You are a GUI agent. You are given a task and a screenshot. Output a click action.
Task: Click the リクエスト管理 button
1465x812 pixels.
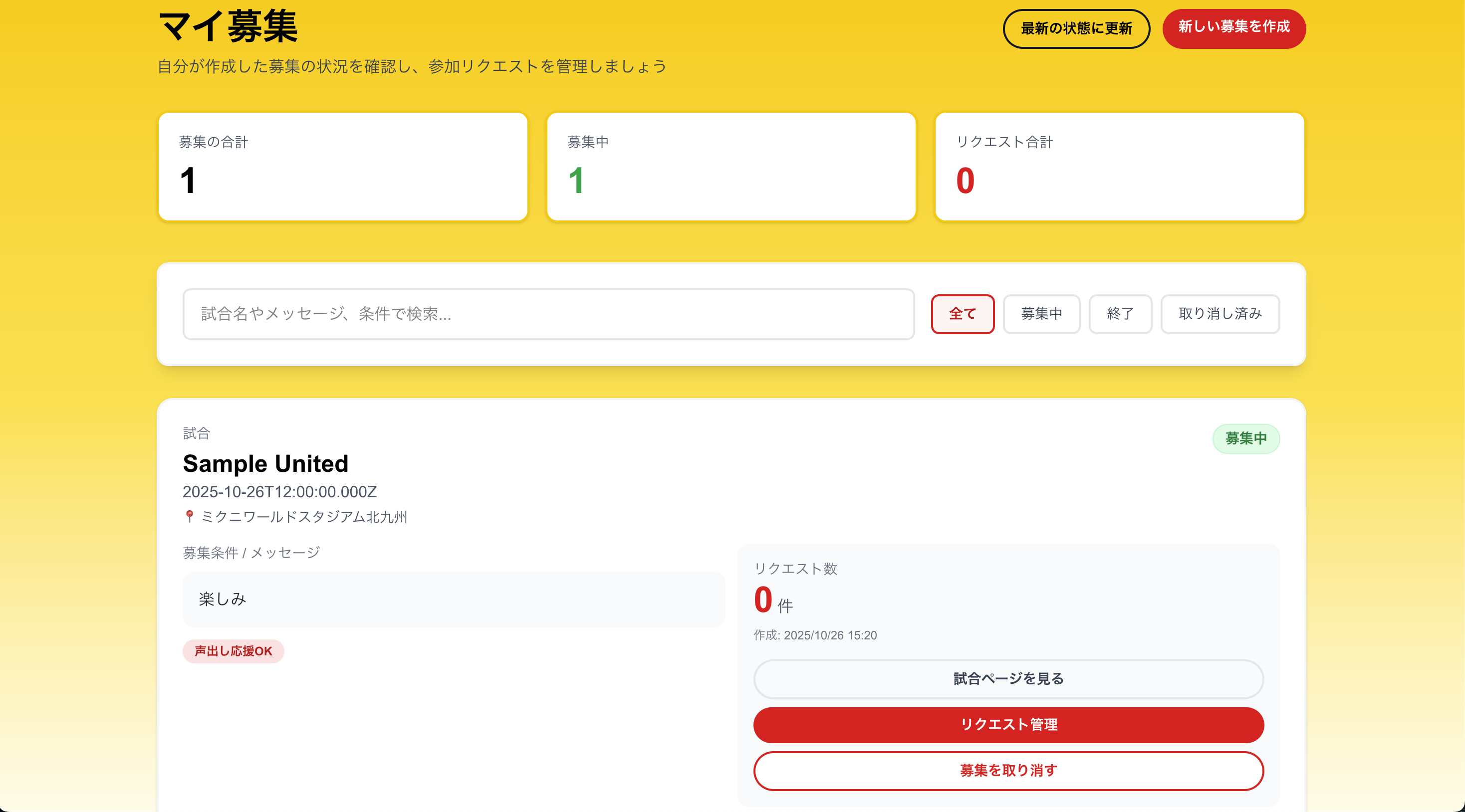click(1008, 724)
